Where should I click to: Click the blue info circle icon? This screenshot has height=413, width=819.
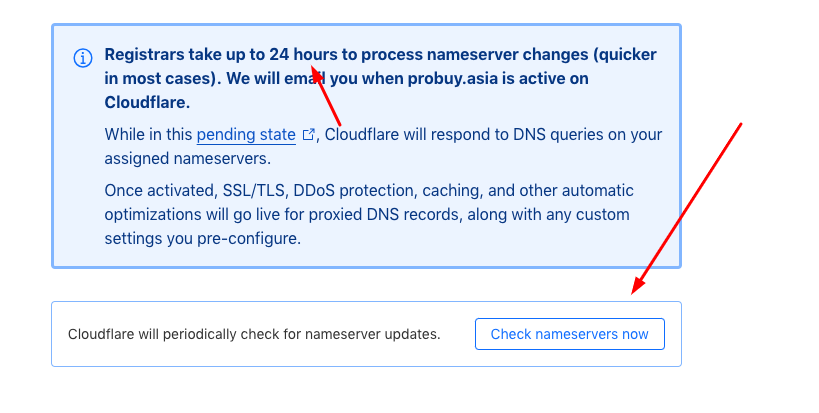[83, 57]
